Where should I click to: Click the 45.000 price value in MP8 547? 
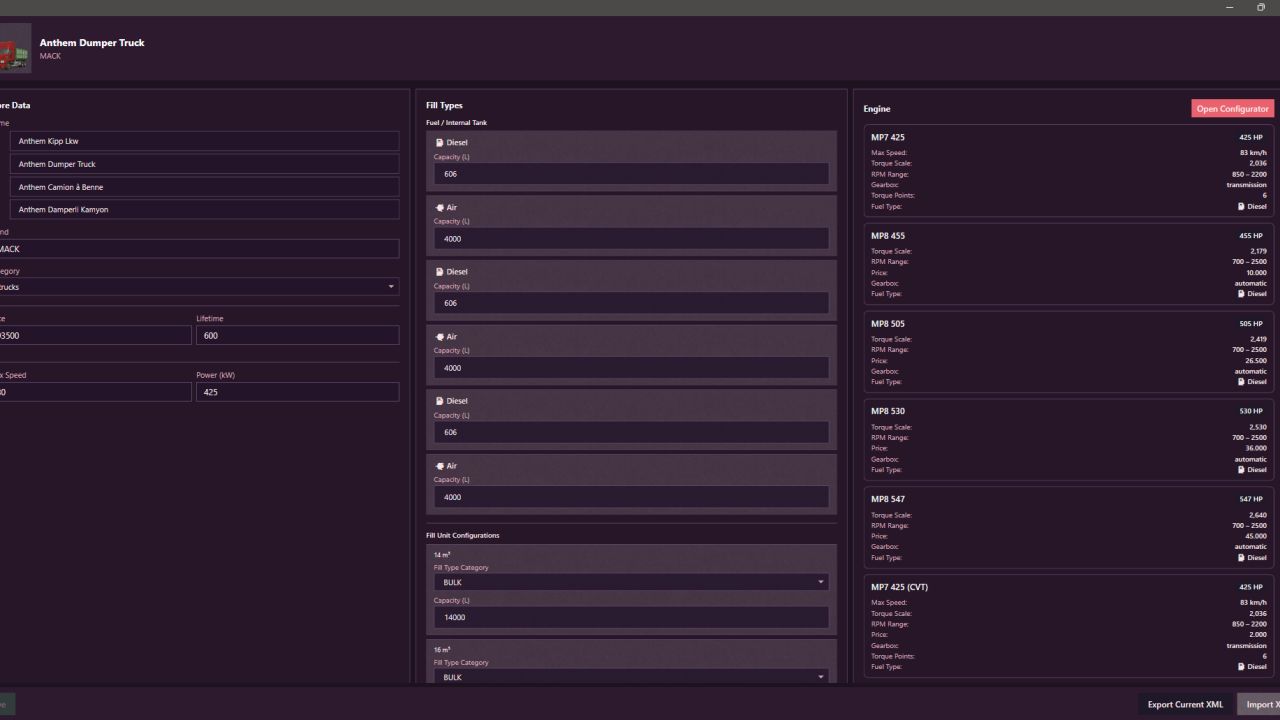tap(1256, 536)
